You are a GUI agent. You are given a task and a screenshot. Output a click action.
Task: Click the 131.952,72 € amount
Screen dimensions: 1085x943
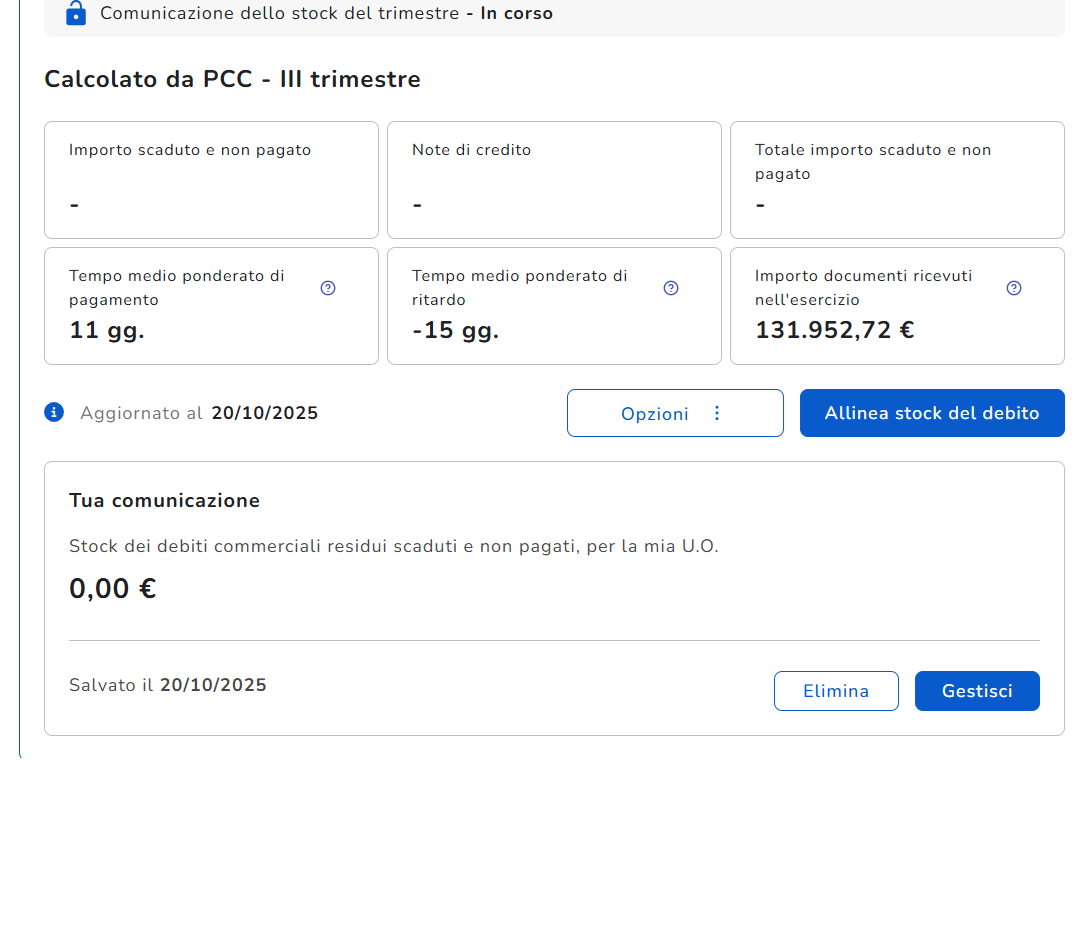(x=834, y=330)
